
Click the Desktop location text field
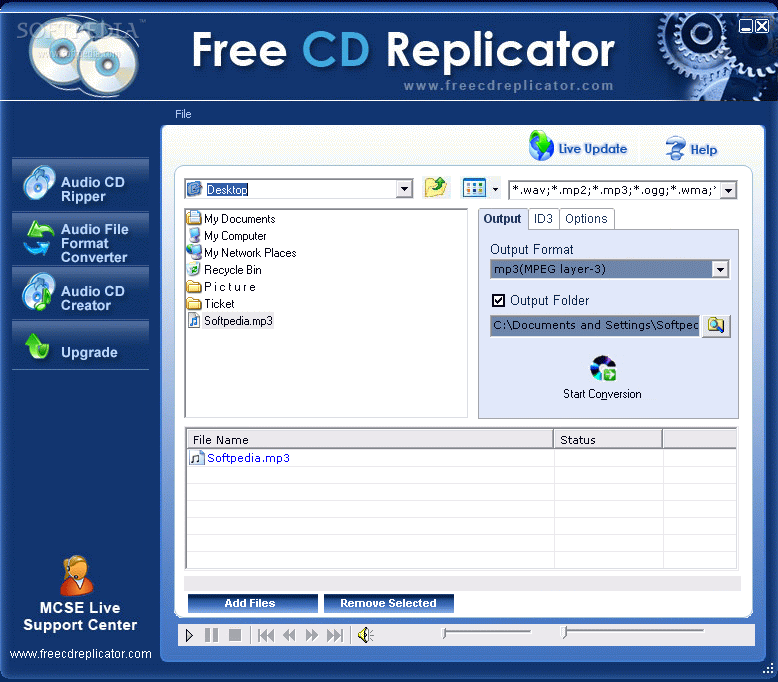click(292, 189)
